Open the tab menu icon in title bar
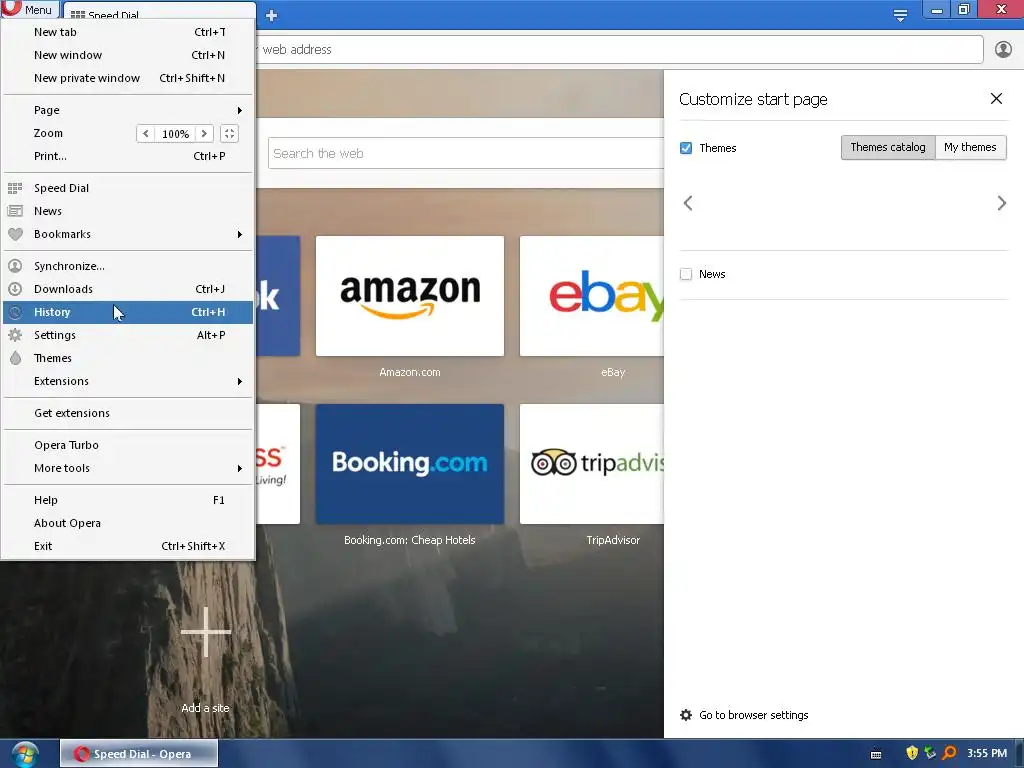1024x768 pixels. [900, 15]
